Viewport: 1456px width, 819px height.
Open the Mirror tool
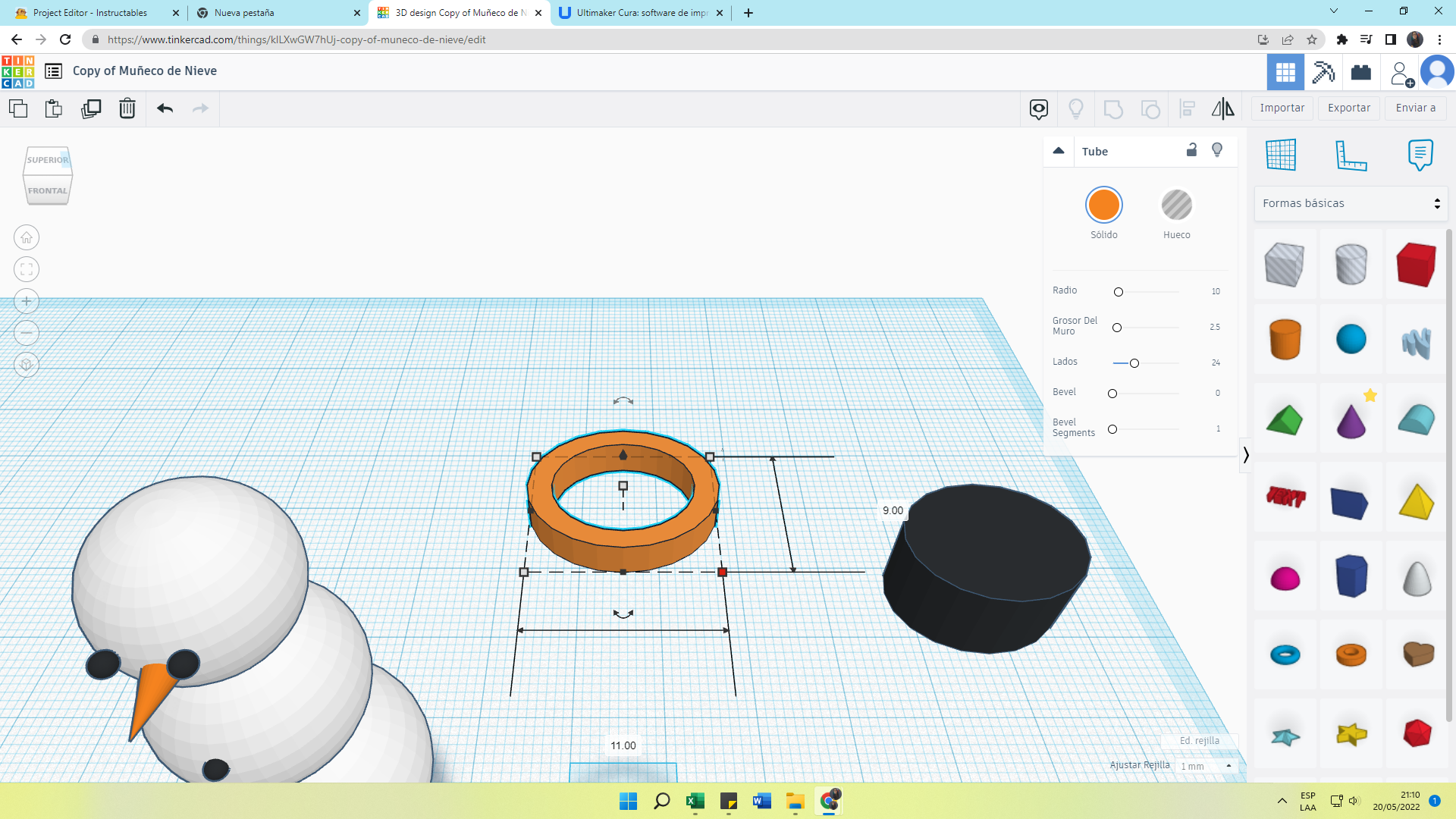(x=1223, y=109)
